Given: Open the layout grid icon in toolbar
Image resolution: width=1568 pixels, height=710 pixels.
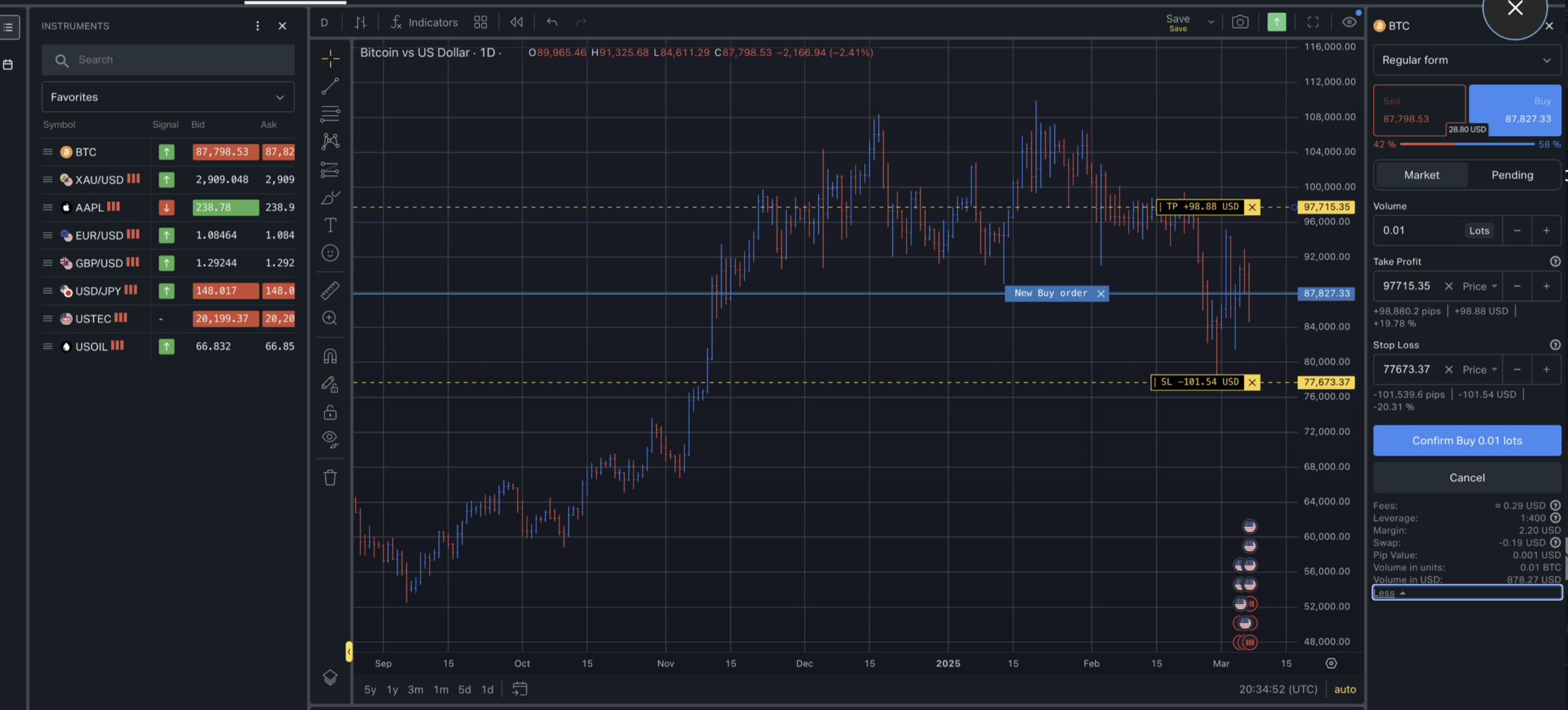Looking at the screenshot, I should (x=480, y=22).
